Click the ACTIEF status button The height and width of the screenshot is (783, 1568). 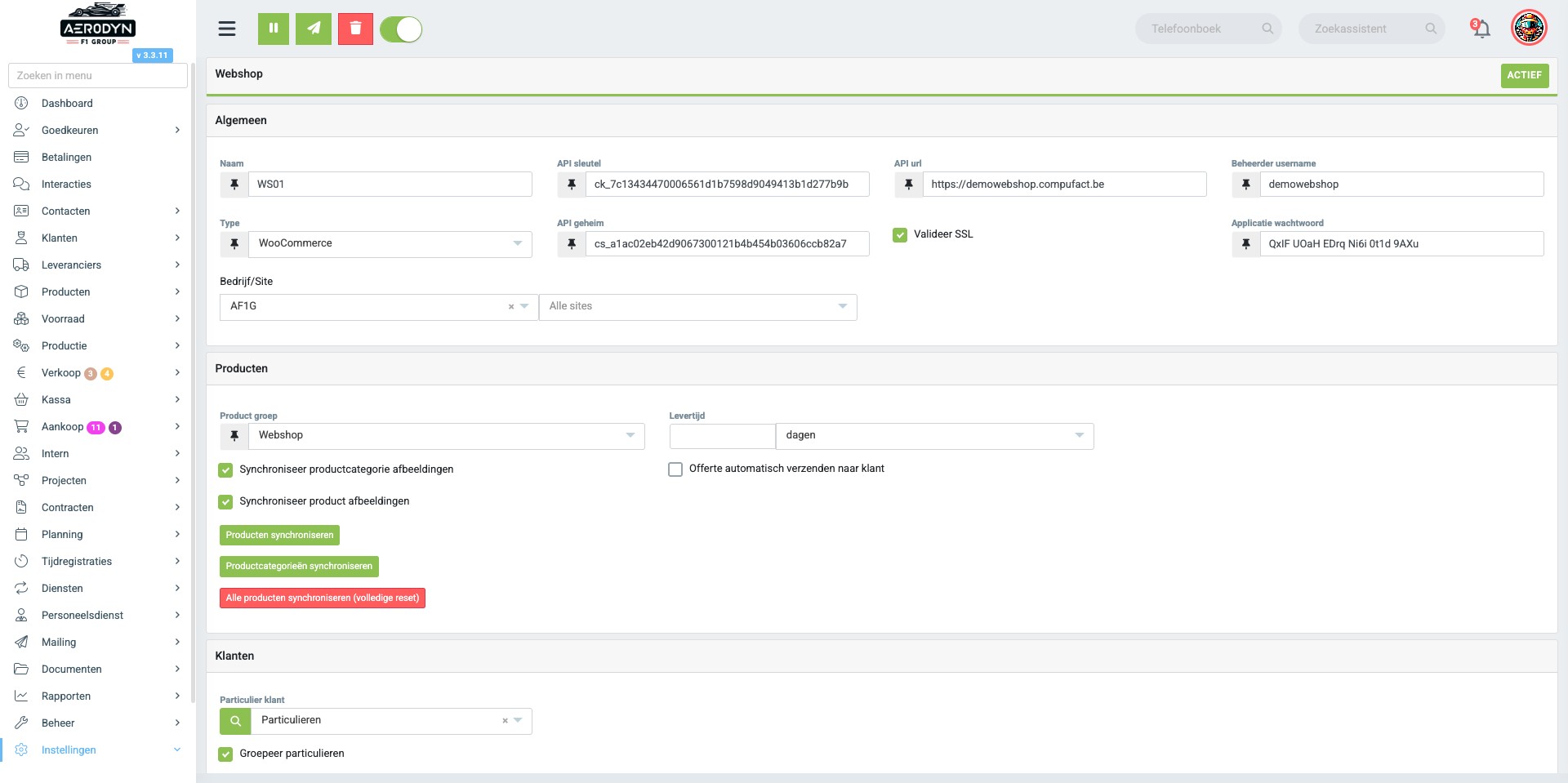(x=1524, y=75)
